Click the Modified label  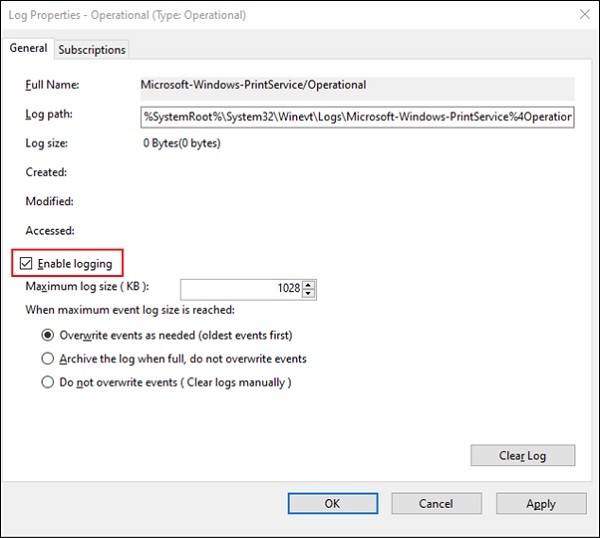tap(49, 201)
